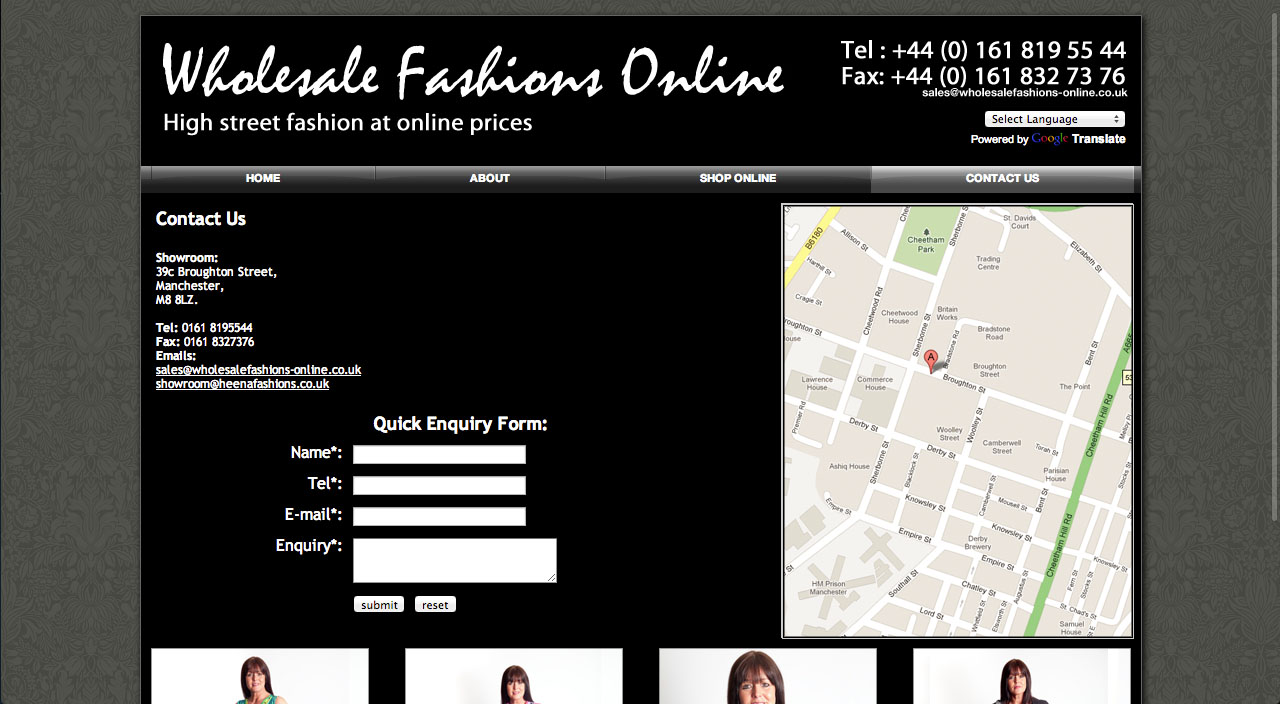1280x704 pixels.
Task: Click the '39c Broughton Street,' address line
Action: [x=216, y=272]
